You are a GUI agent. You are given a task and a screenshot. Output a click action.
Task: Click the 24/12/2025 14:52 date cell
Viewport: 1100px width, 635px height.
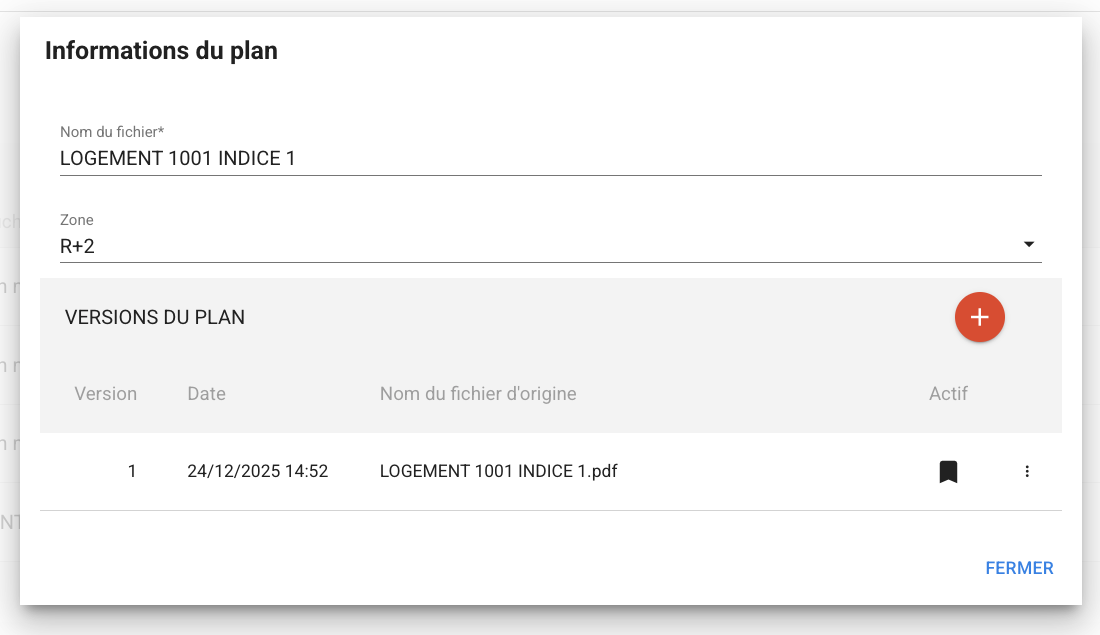(x=257, y=471)
